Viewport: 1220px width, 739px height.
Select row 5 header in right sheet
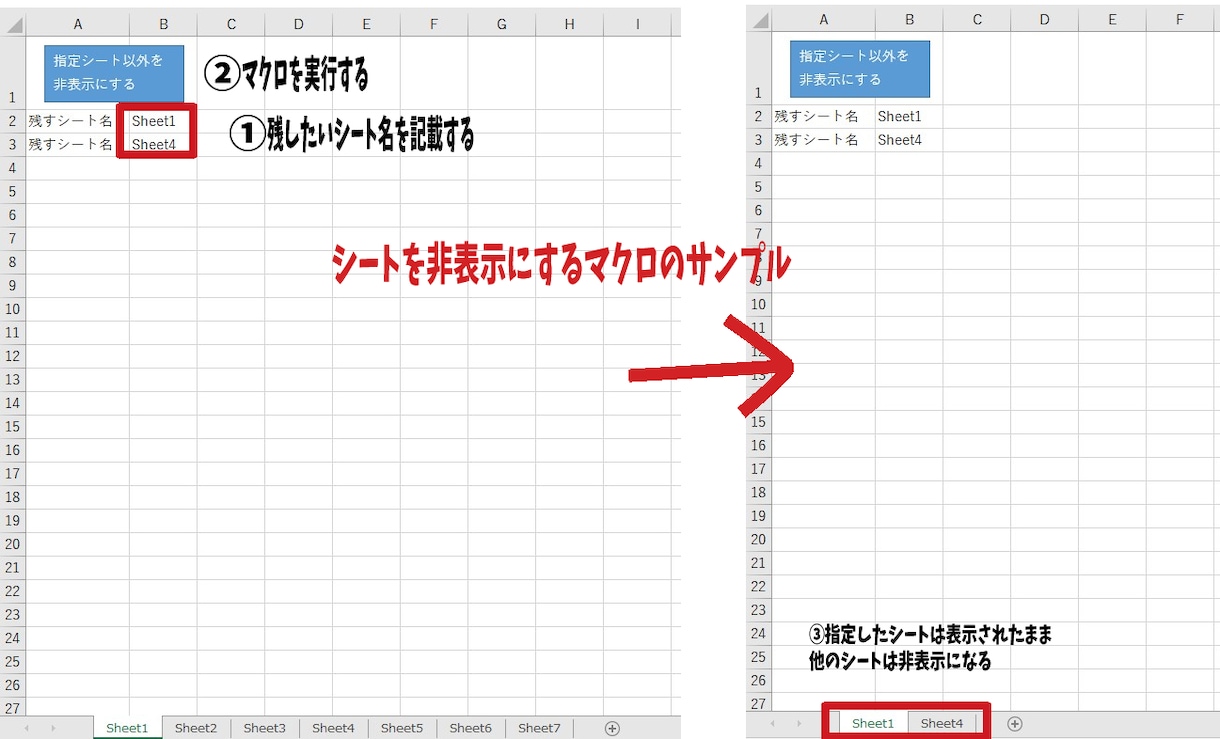pyautogui.click(x=759, y=187)
